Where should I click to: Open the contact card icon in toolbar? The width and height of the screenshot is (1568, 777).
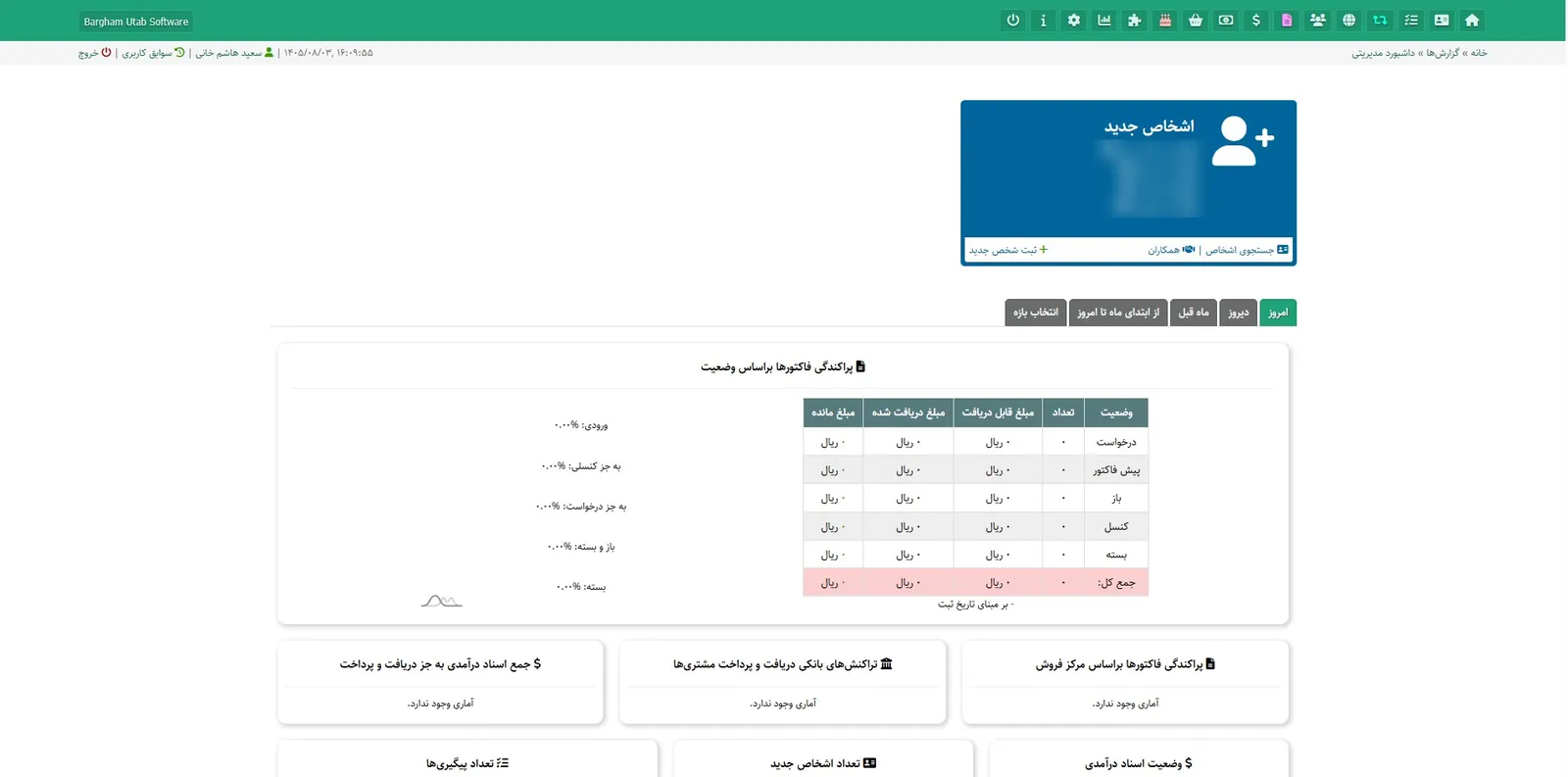coord(1442,21)
